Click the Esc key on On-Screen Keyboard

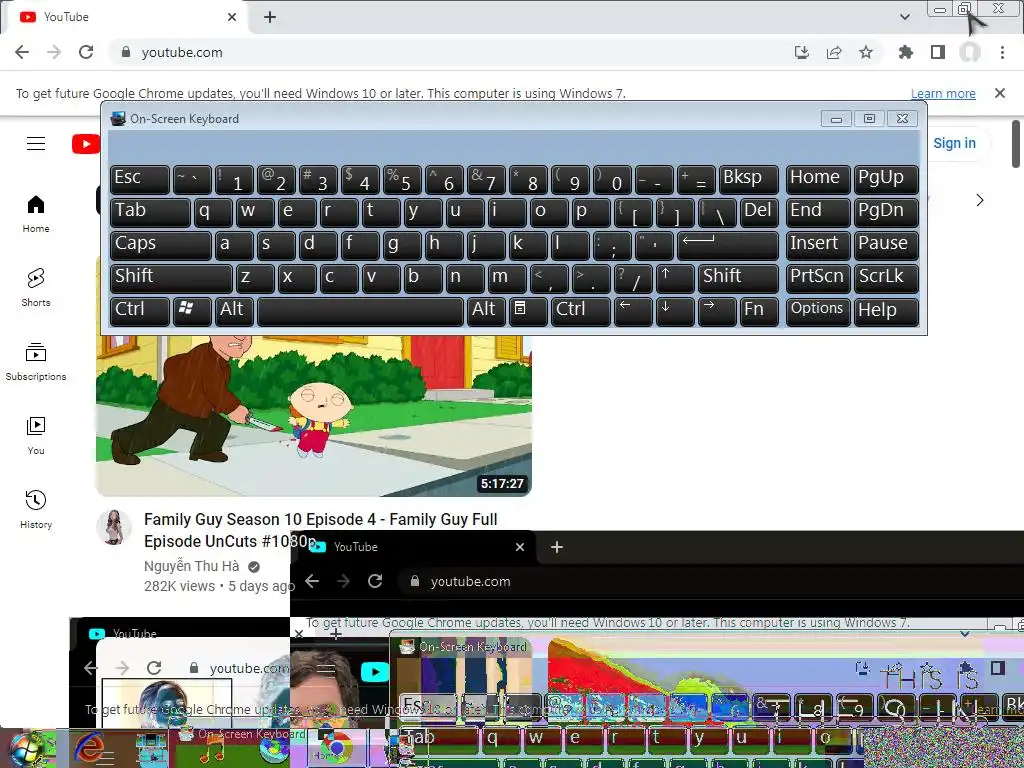(140, 178)
